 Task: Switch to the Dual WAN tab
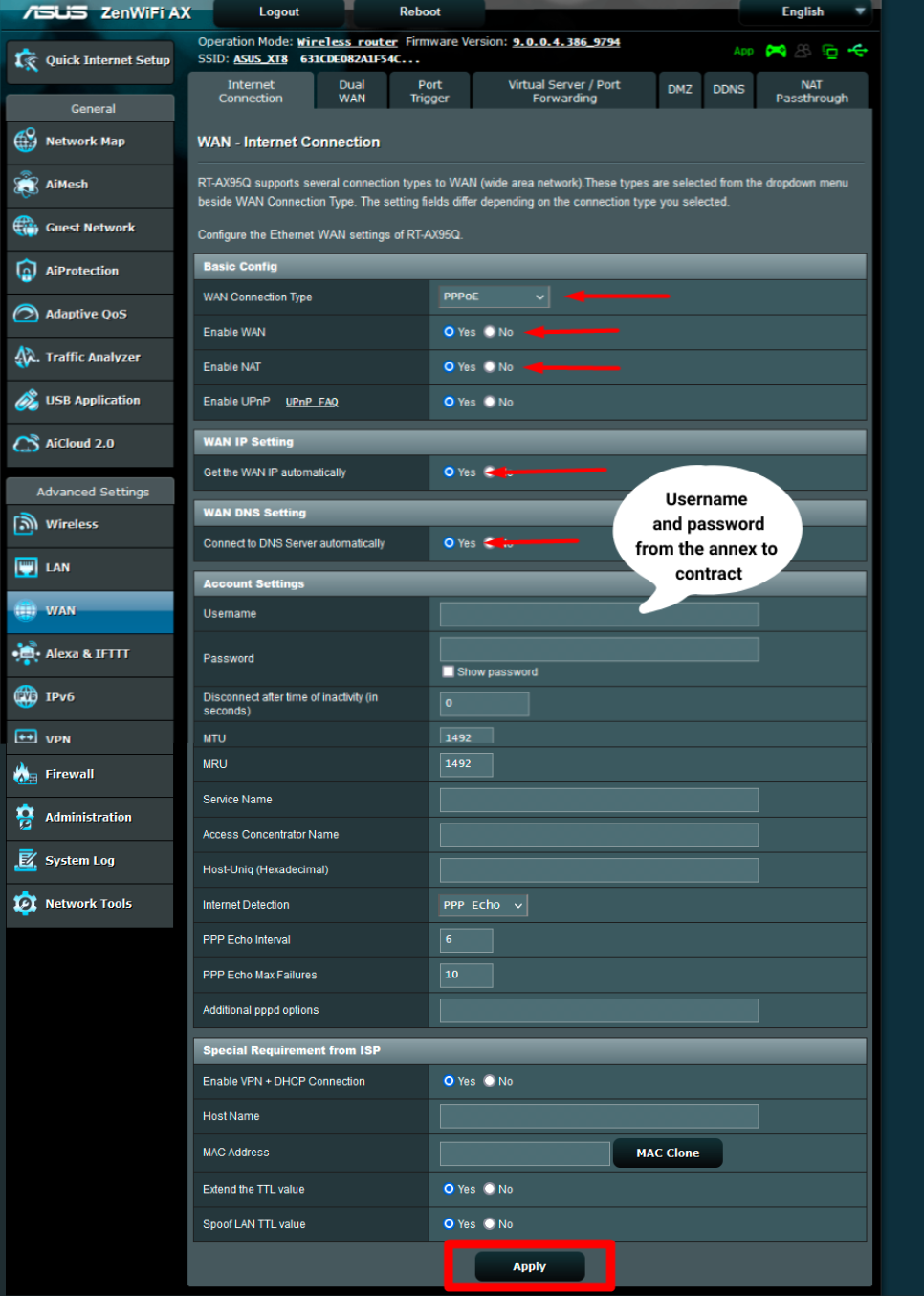pyautogui.click(x=351, y=90)
